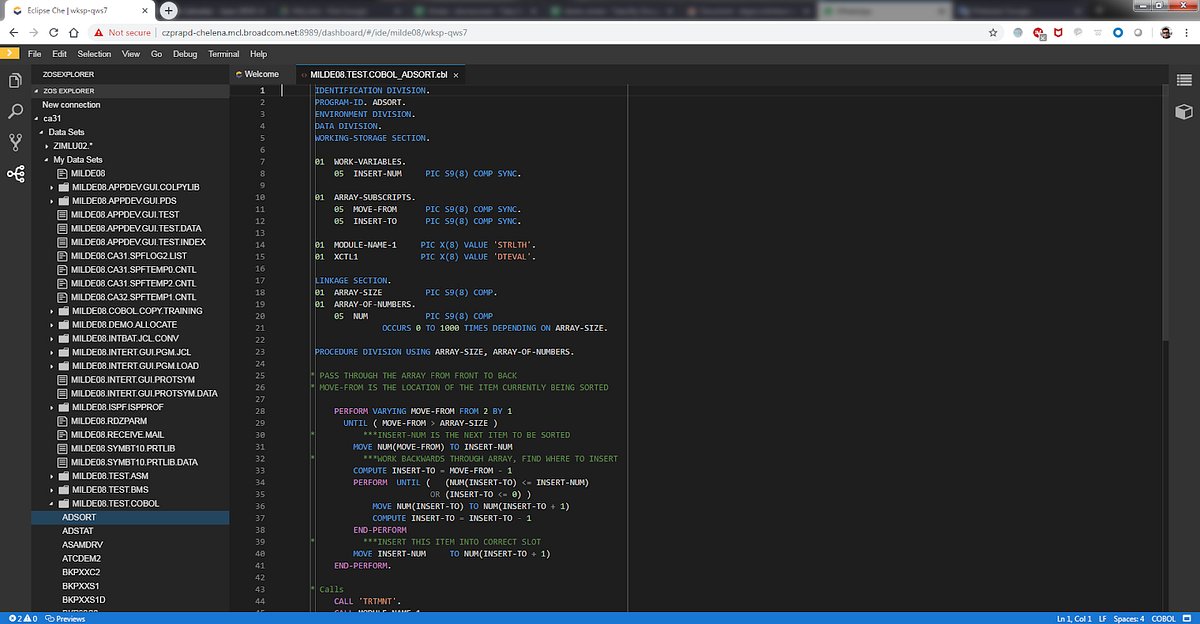
Task: Click New connection in zOS Explorer
Action: pos(71,105)
